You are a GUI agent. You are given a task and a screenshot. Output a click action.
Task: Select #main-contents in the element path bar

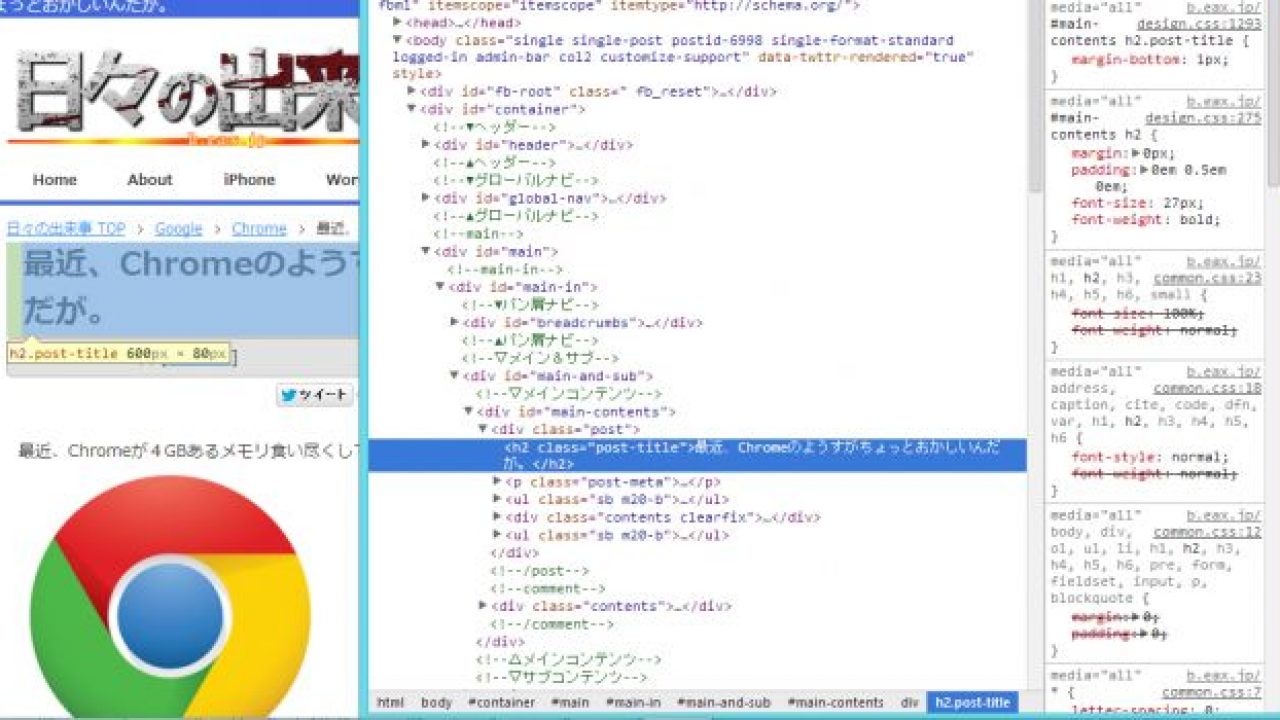pos(836,703)
